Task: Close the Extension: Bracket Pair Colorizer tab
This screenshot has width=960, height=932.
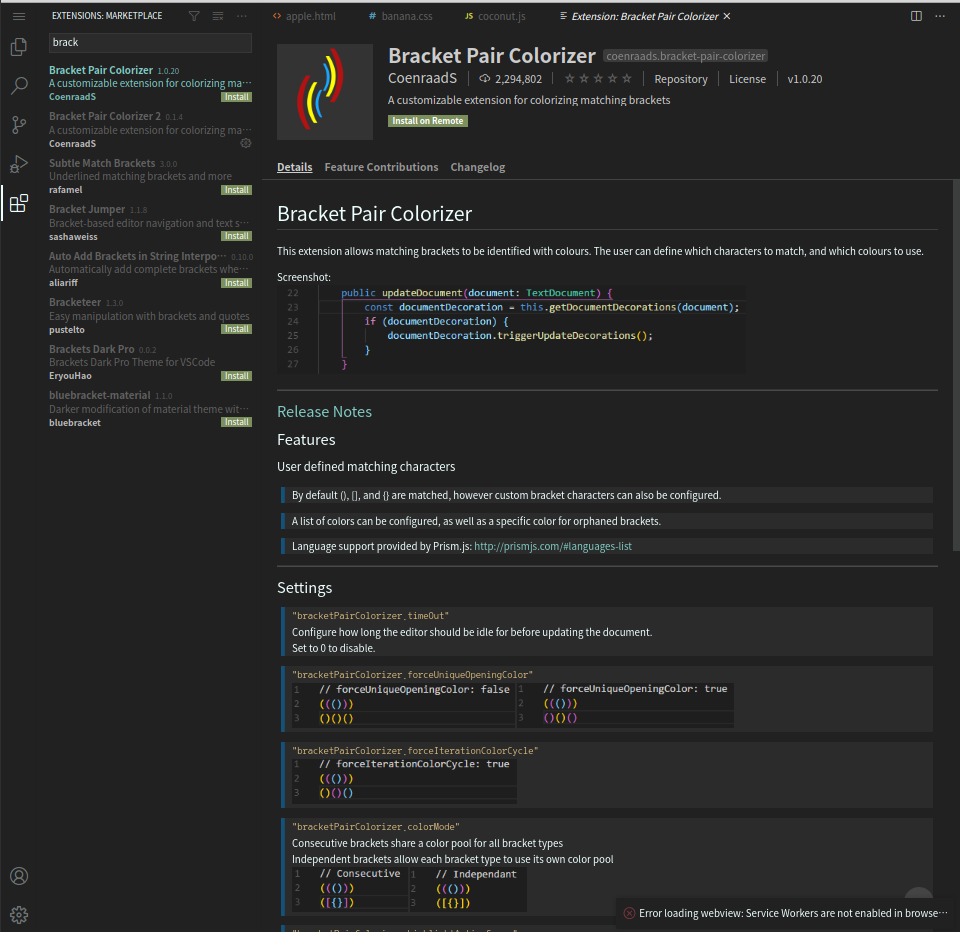Action: click(727, 16)
